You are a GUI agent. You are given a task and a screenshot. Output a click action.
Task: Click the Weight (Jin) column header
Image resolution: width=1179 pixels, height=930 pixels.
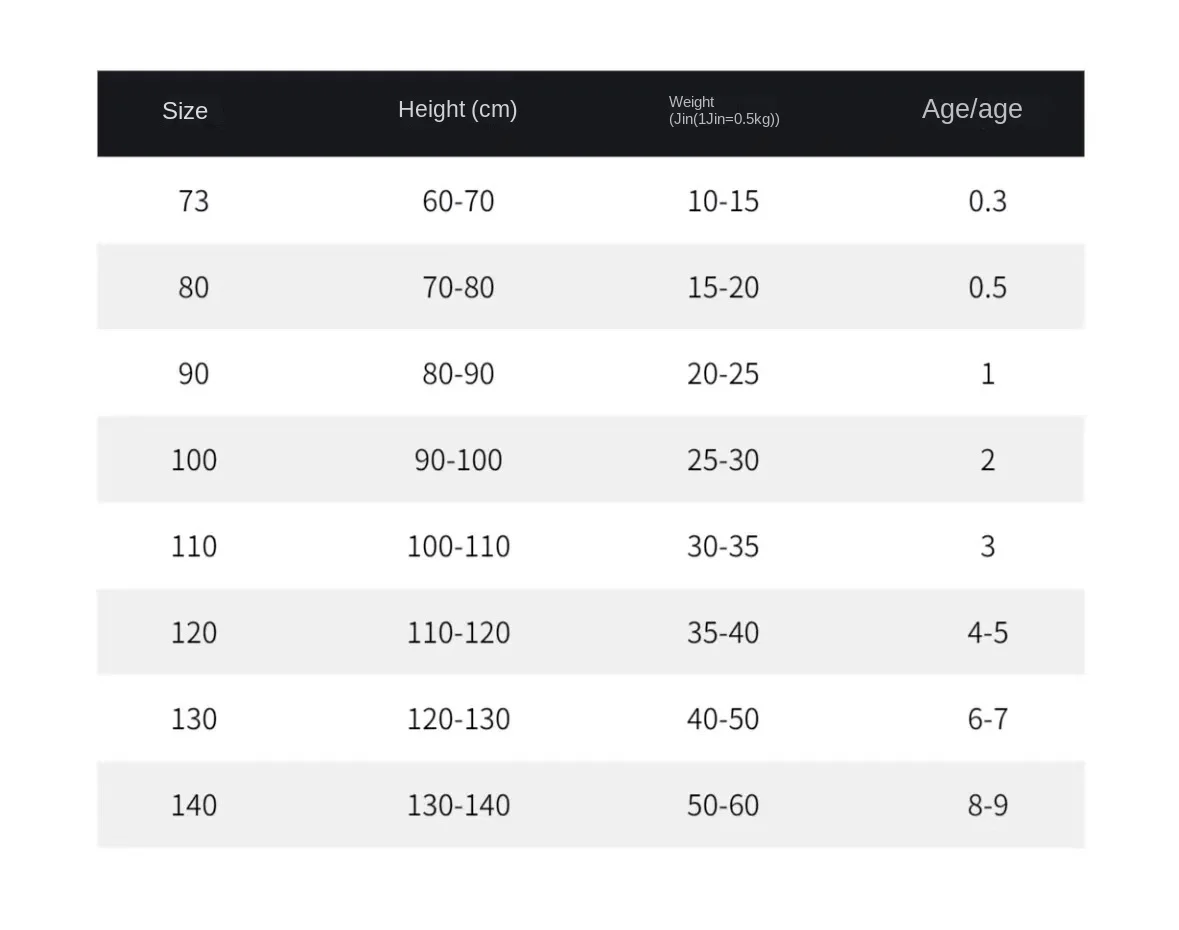pos(723,111)
